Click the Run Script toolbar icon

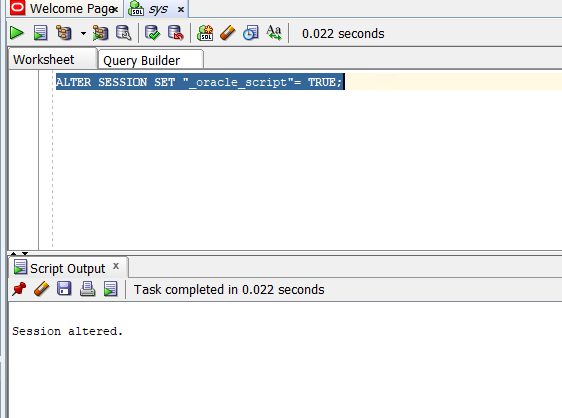coord(41,33)
